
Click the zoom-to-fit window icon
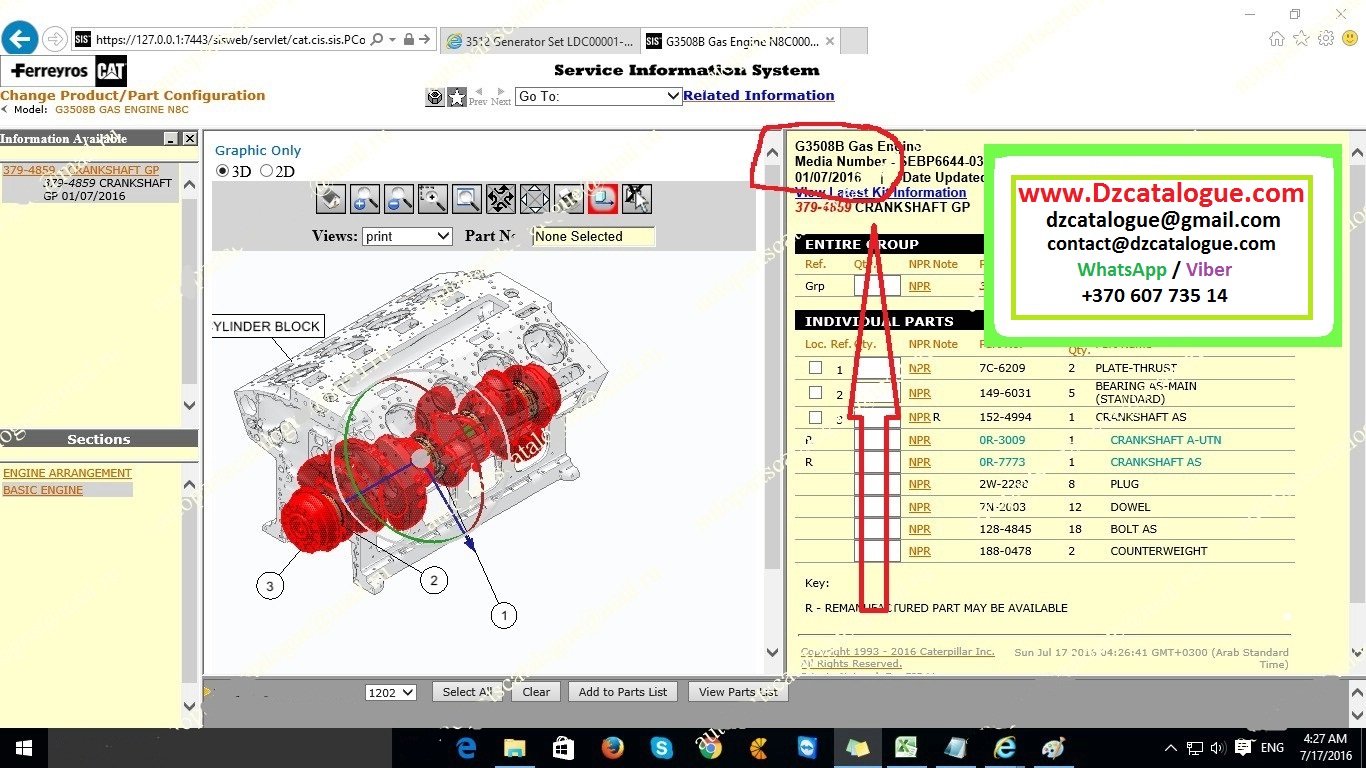coord(466,198)
